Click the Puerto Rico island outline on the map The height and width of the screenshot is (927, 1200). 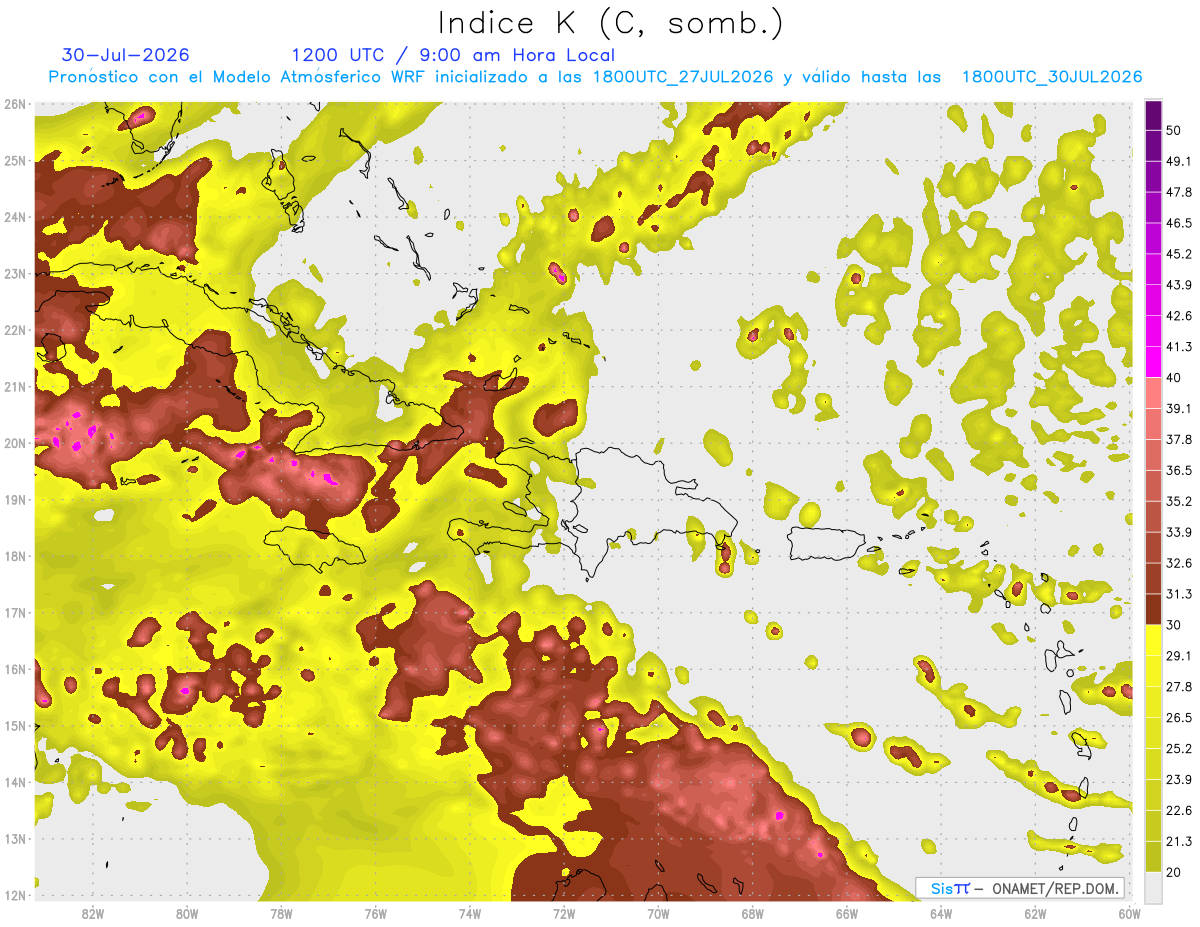pyautogui.click(x=825, y=543)
